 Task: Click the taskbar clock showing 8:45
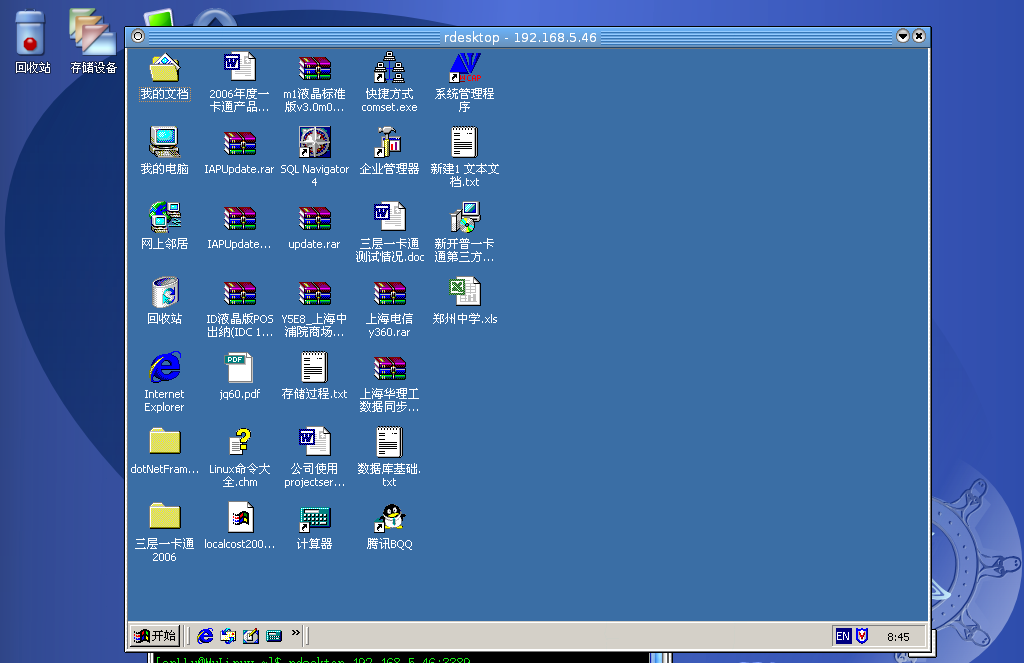coord(897,636)
